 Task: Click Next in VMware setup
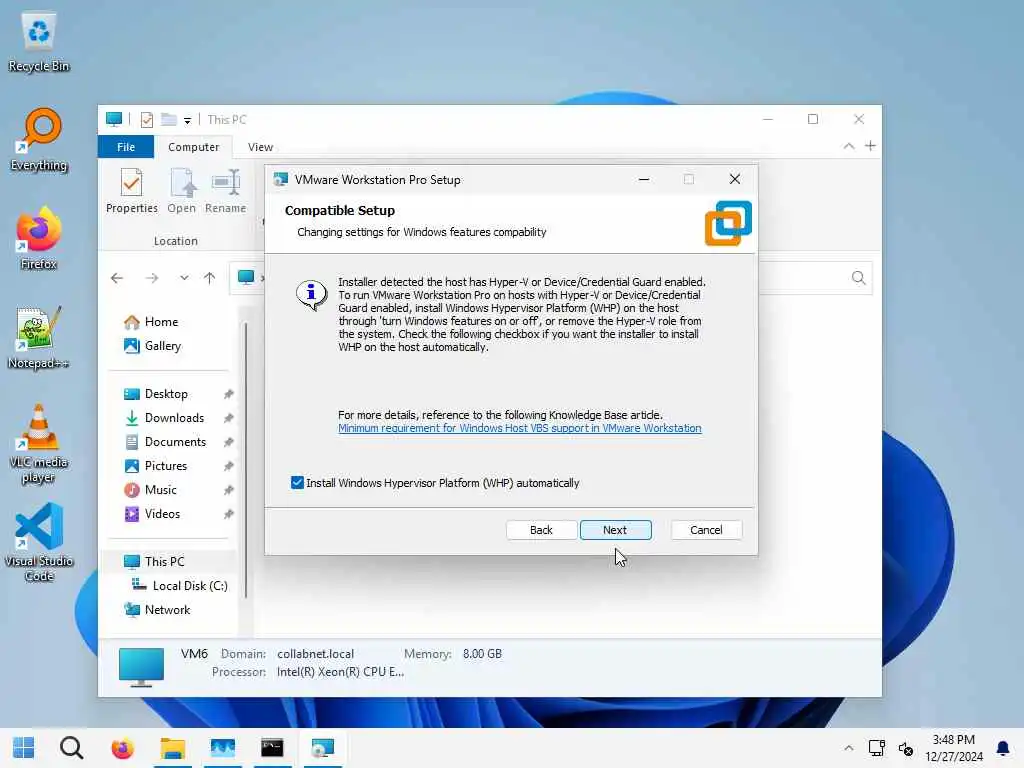coord(615,530)
